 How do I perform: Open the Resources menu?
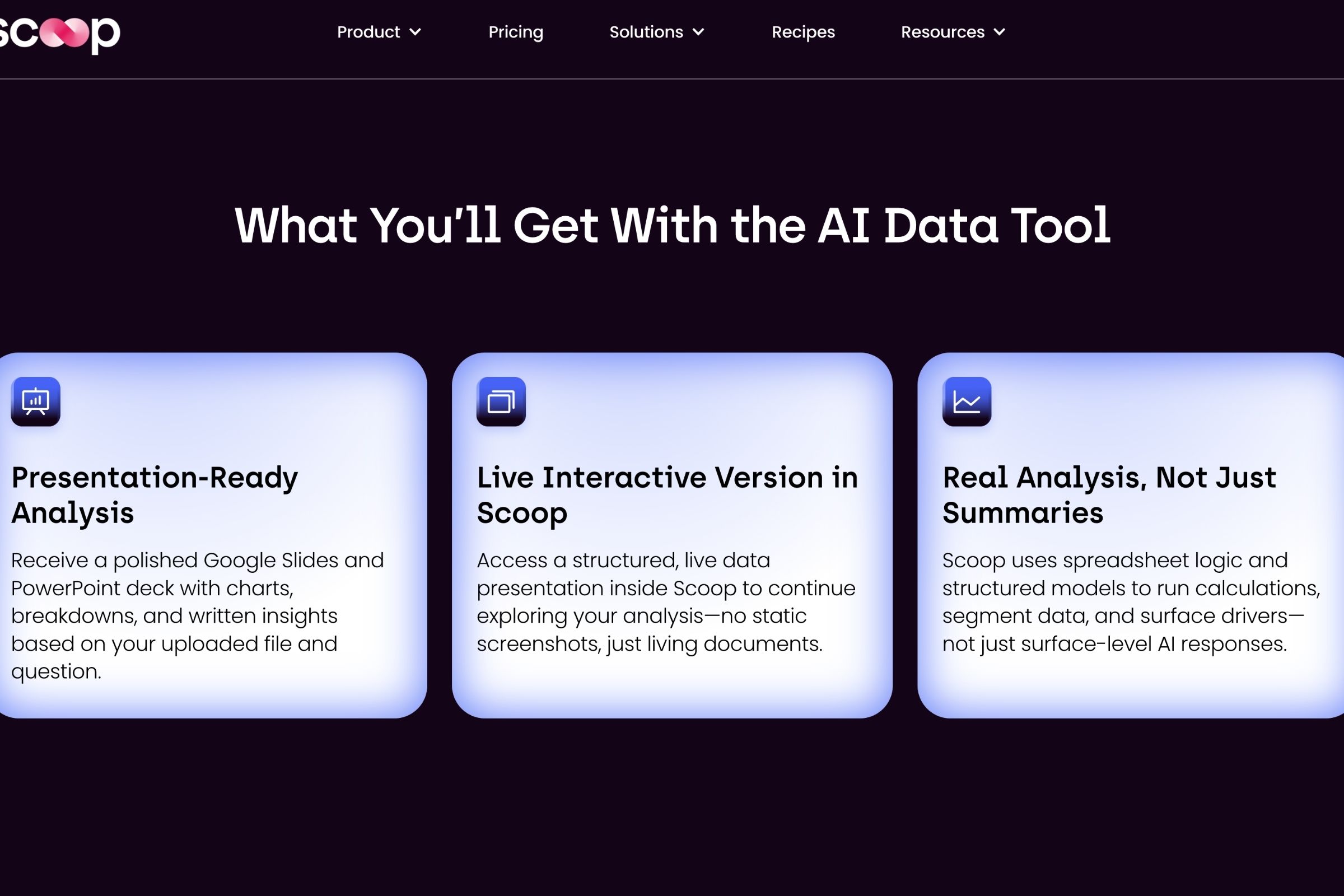(953, 32)
